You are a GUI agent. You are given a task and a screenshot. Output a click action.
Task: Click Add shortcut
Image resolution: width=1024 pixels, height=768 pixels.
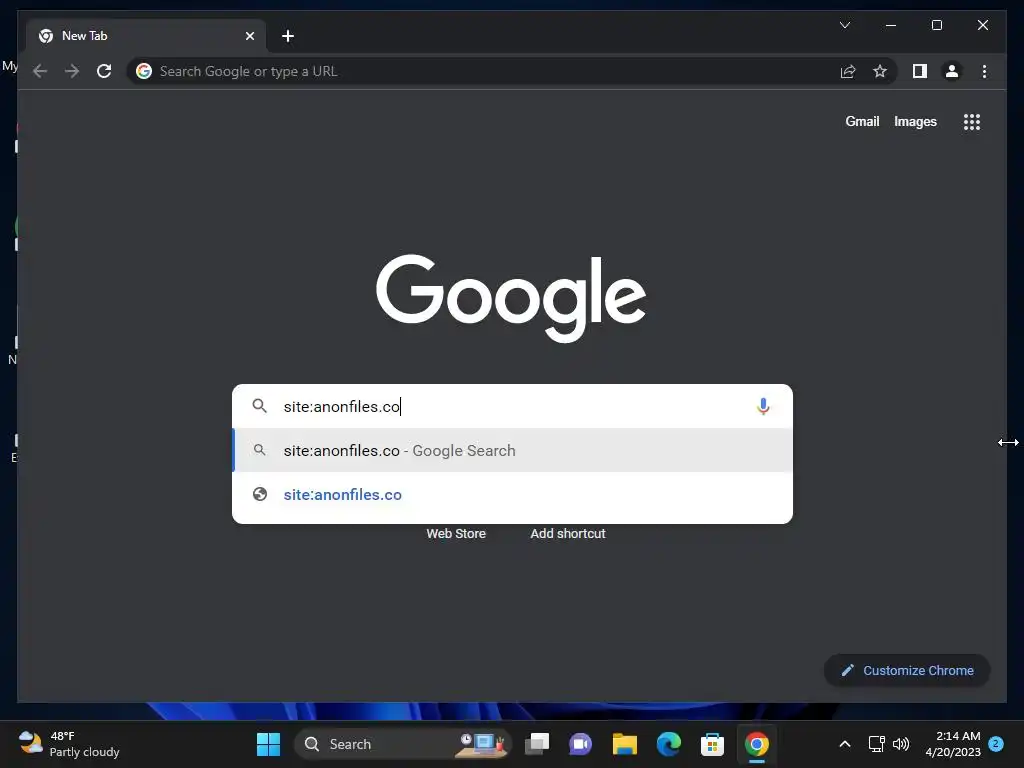[x=568, y=534]
